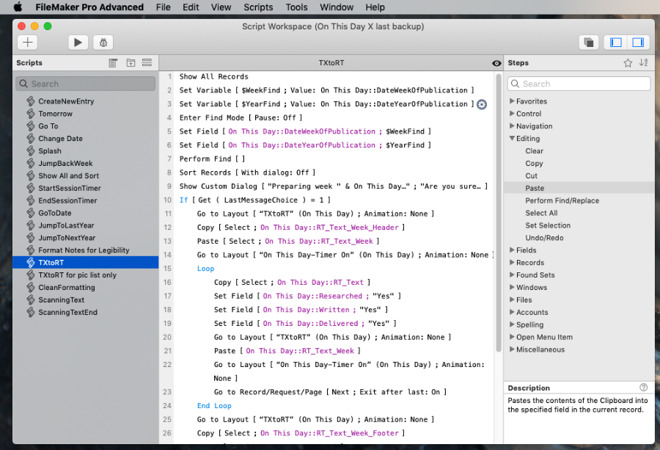Select the ScanningText script
This screenshot has width=660, height=450.
coord(61,300)
